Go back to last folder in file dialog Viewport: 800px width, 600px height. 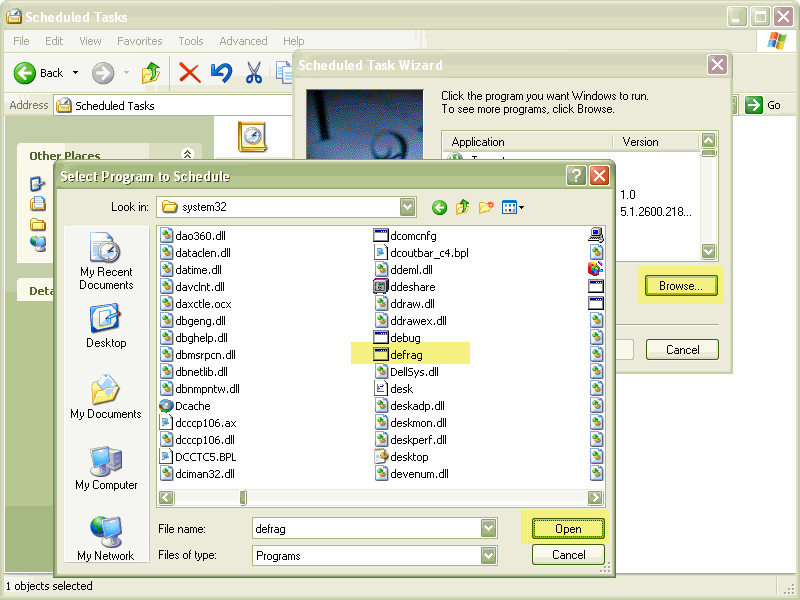[439, 207]
